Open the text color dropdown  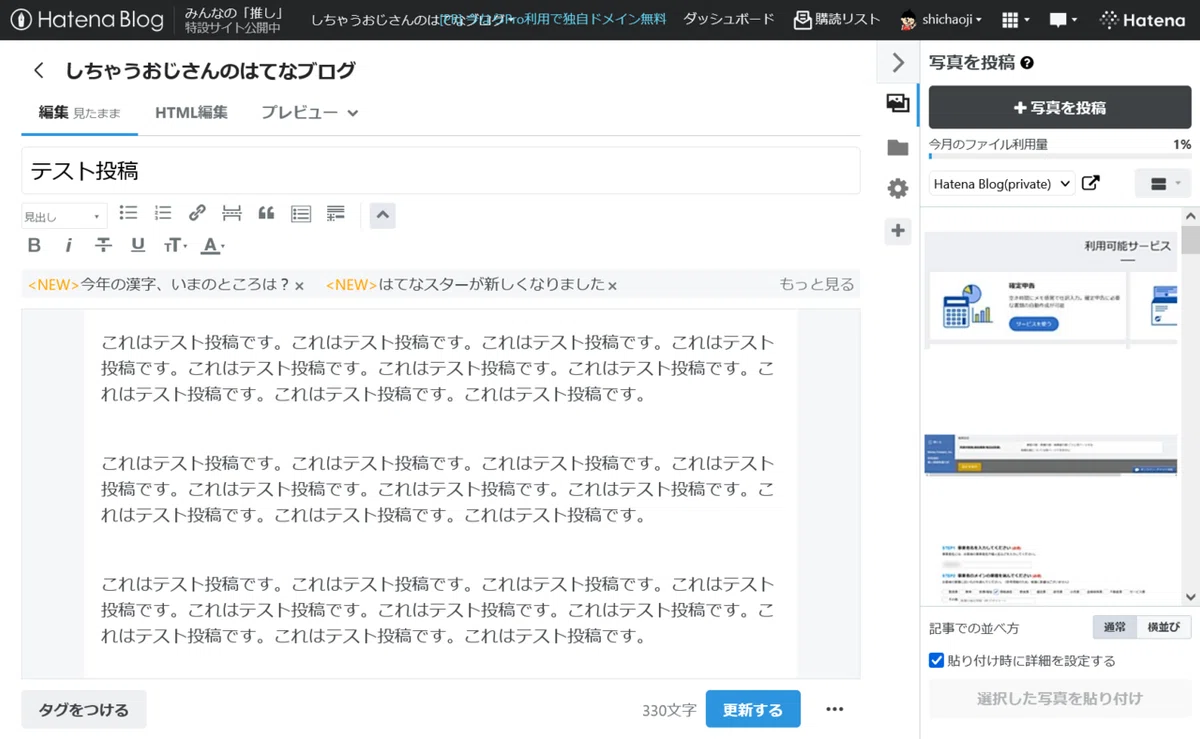pos(213,245)
